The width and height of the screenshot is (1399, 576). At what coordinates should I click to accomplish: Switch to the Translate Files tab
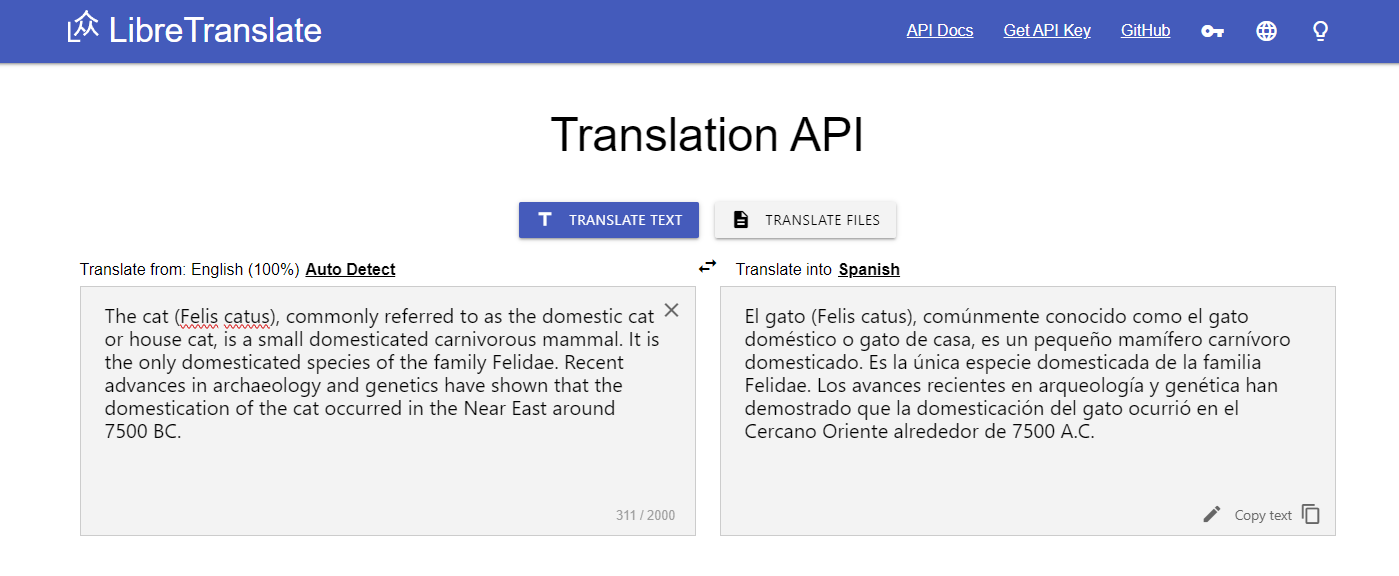coord(805,219)
